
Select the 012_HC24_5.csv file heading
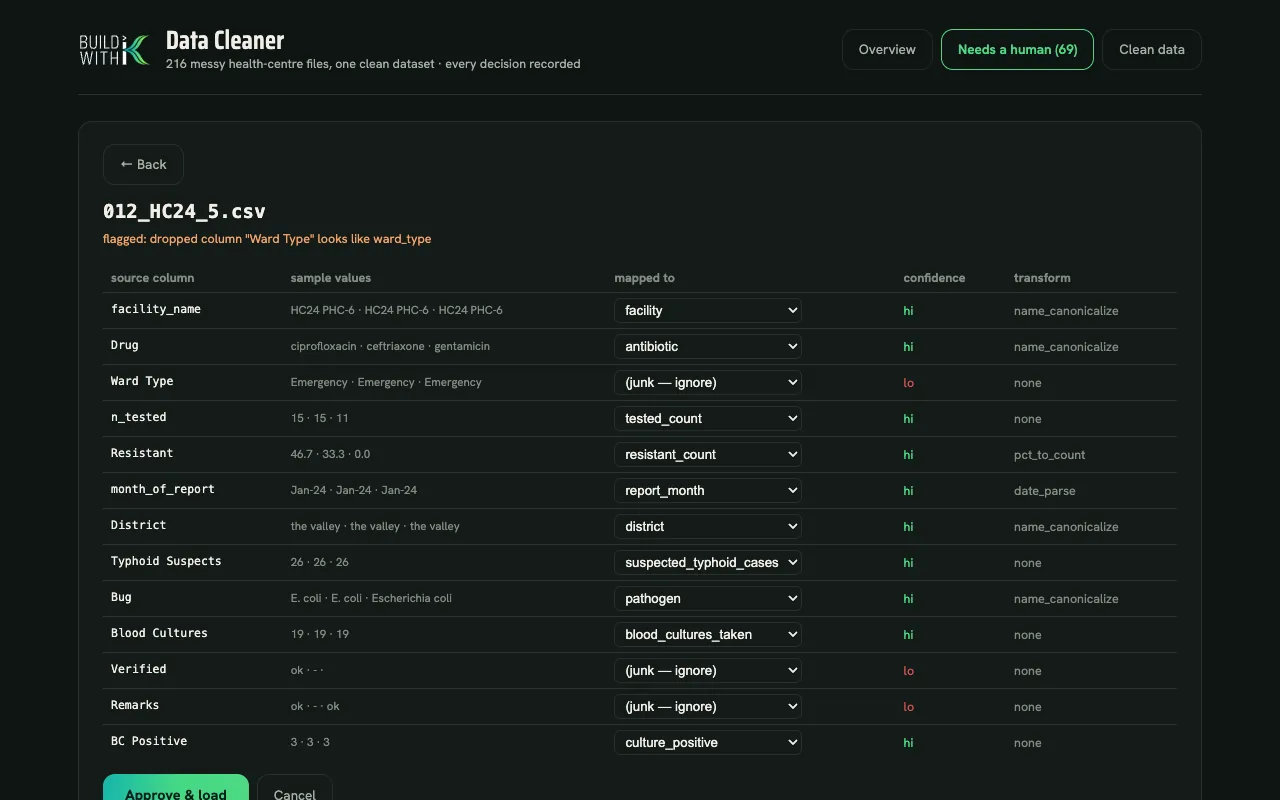(x=184, y=211)
